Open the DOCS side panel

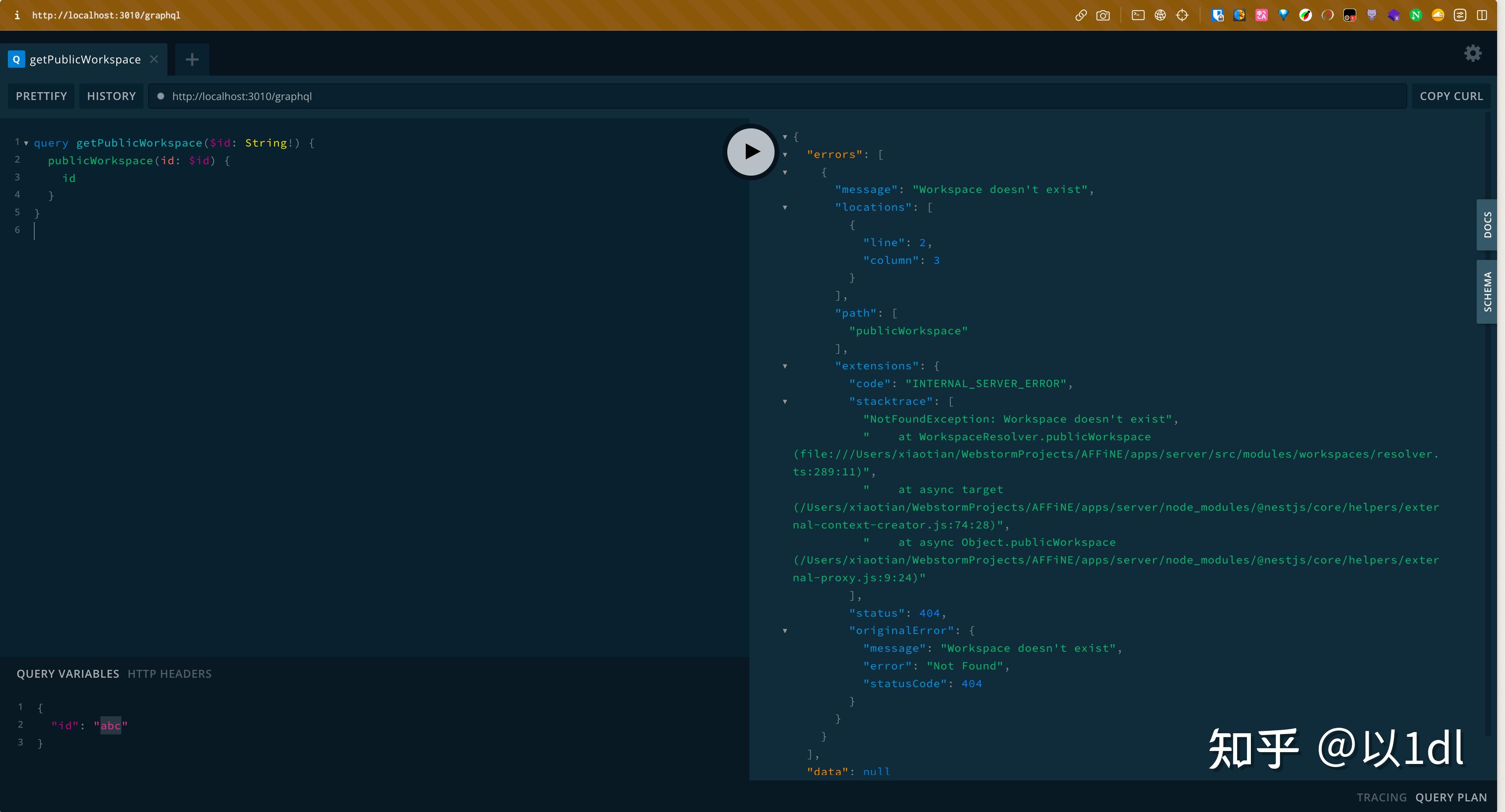coord(1487,225)
